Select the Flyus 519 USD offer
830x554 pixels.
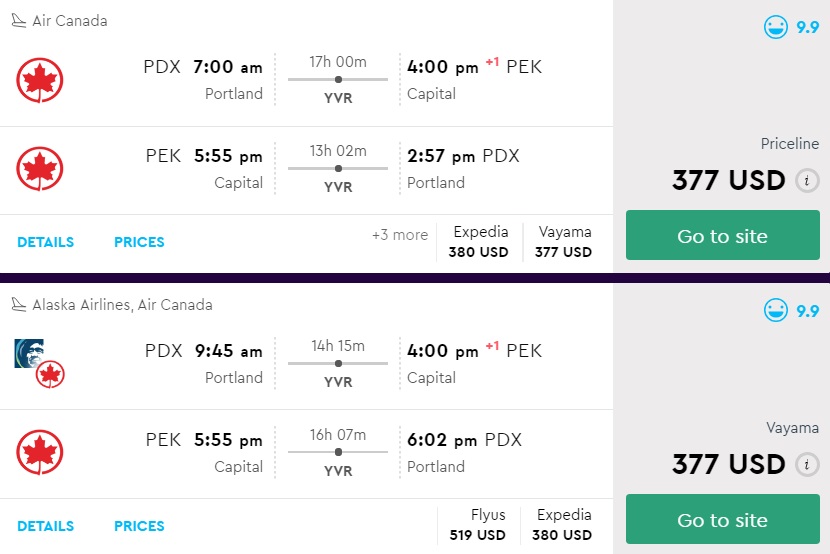click(479, 525)
